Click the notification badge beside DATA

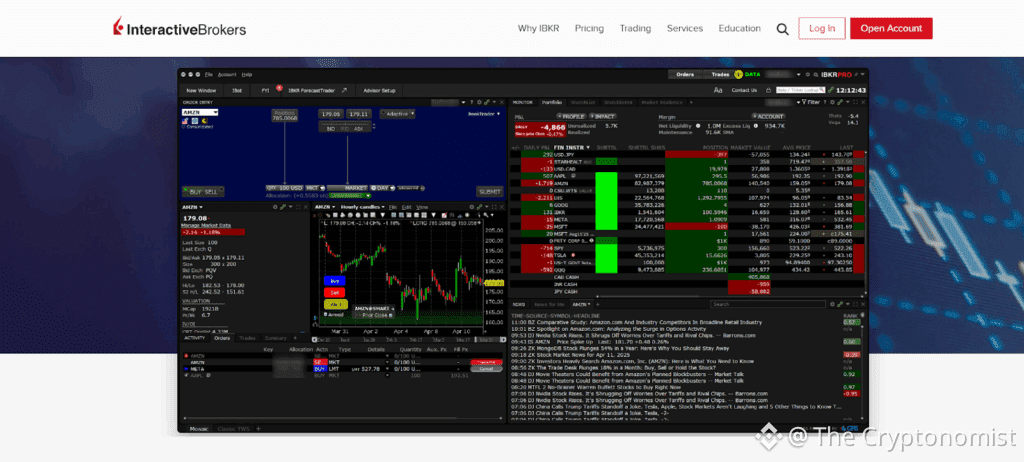click(739, 74)
